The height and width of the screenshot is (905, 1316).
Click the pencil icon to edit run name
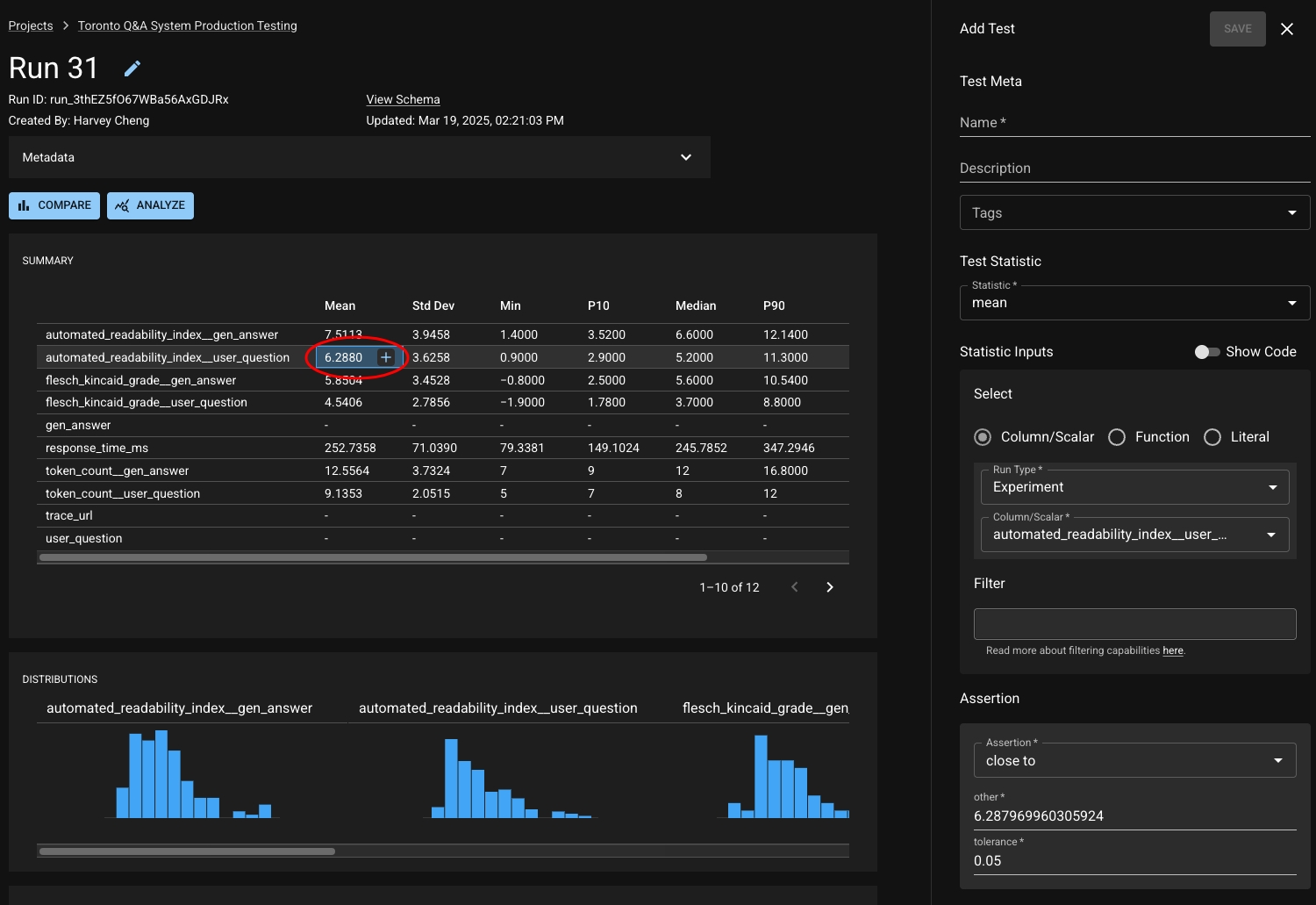click(132, 68)
